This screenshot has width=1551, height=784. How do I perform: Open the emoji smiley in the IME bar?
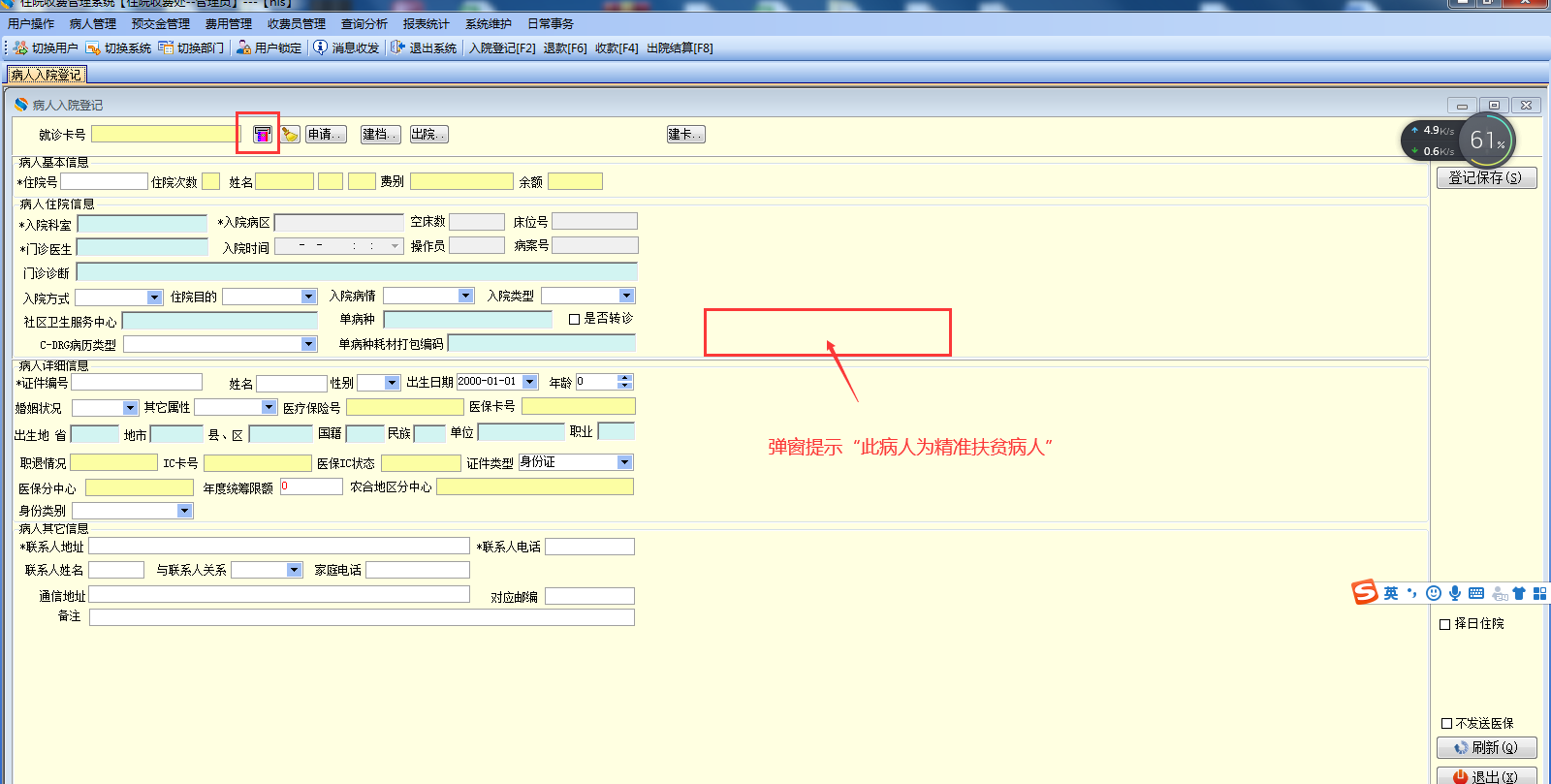pos(1434,593)
